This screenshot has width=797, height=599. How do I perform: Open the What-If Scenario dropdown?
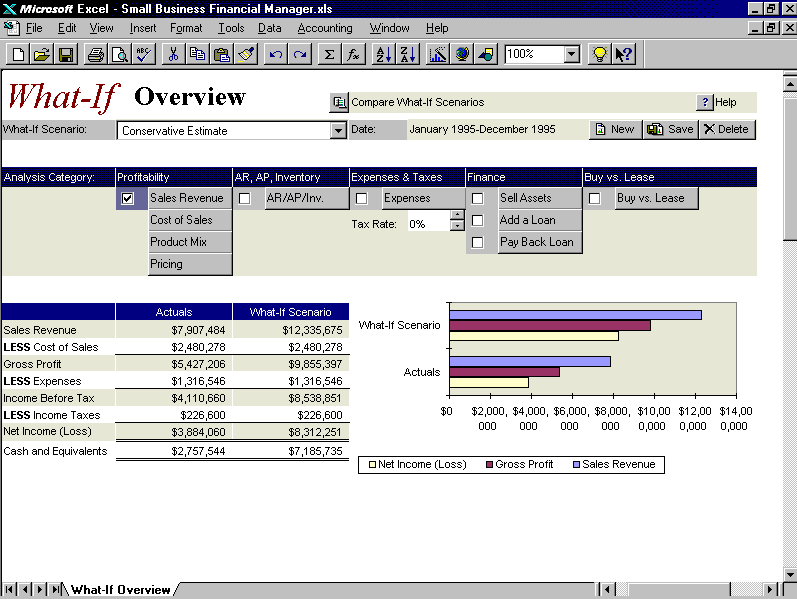[x=337, y=130]
